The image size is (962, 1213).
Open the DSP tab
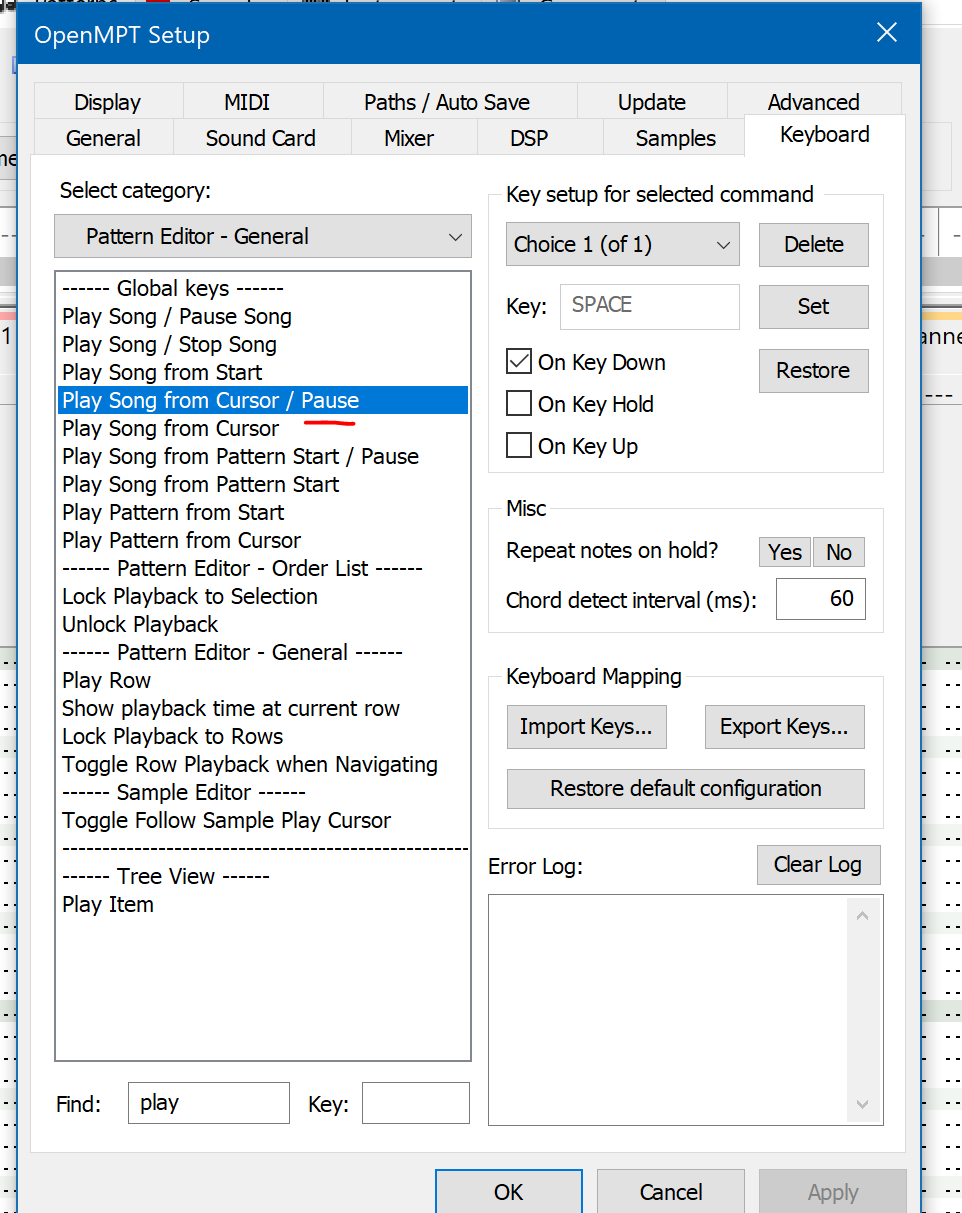(x=529, y=138)
